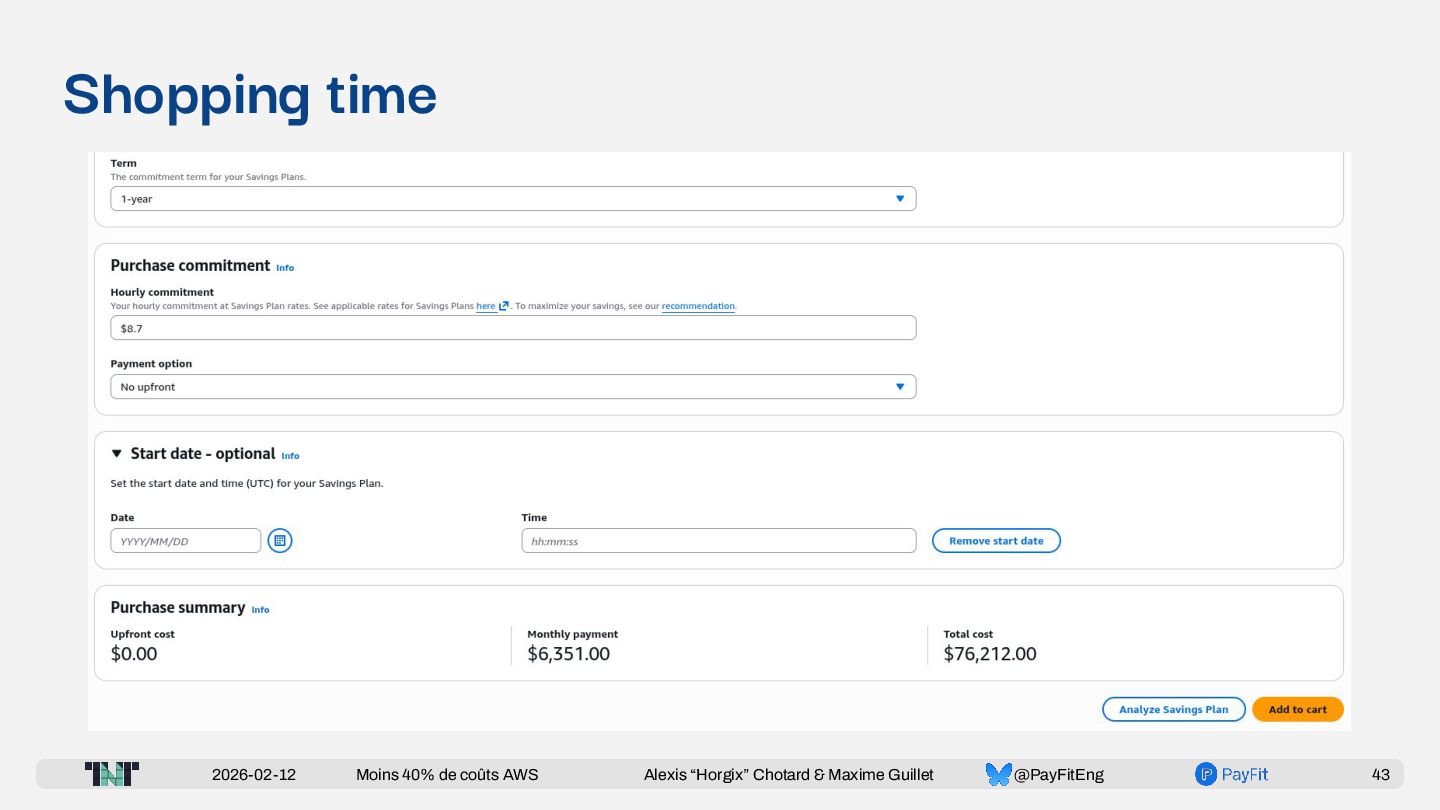Follow the 'here' Savings Plans rates link
This screenshot has height=810, width=1440.
point(486,306)
